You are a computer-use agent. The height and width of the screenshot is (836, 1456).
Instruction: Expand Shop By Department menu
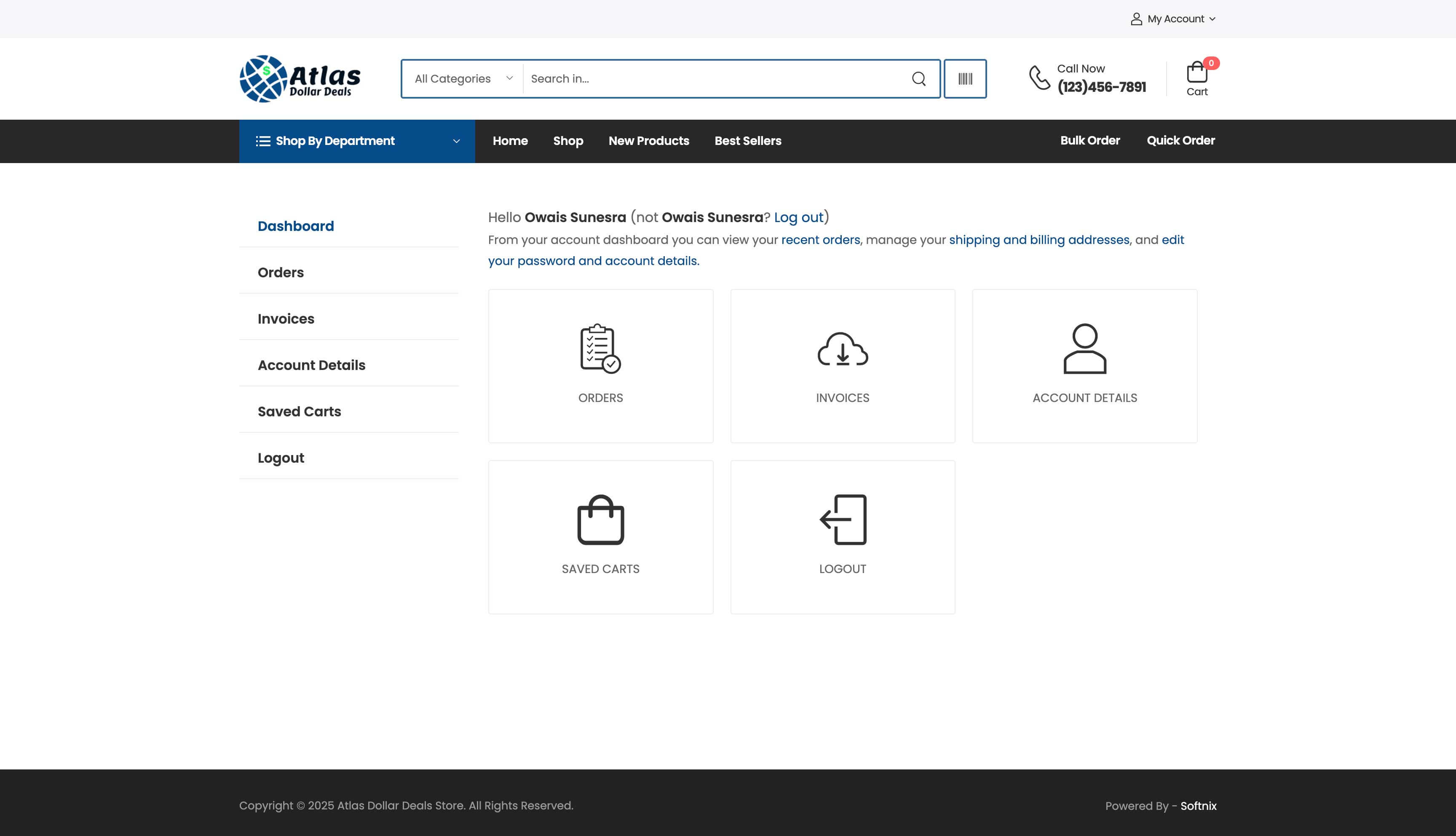(x=356, y=141)
